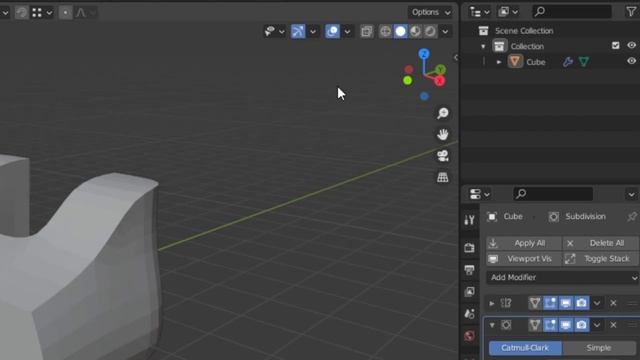Open properties panel options dropdown arrow
Viewport: 640px width, 360px height.
(631, 194)
